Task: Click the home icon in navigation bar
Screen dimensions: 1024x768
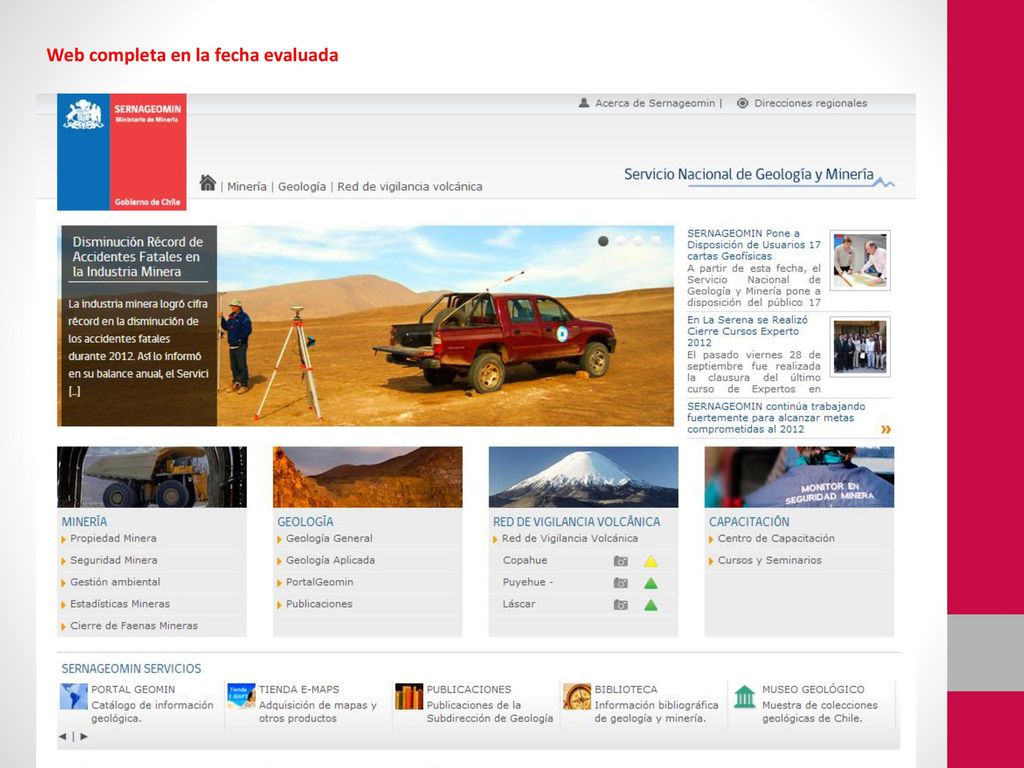Action: click(208, 183)
